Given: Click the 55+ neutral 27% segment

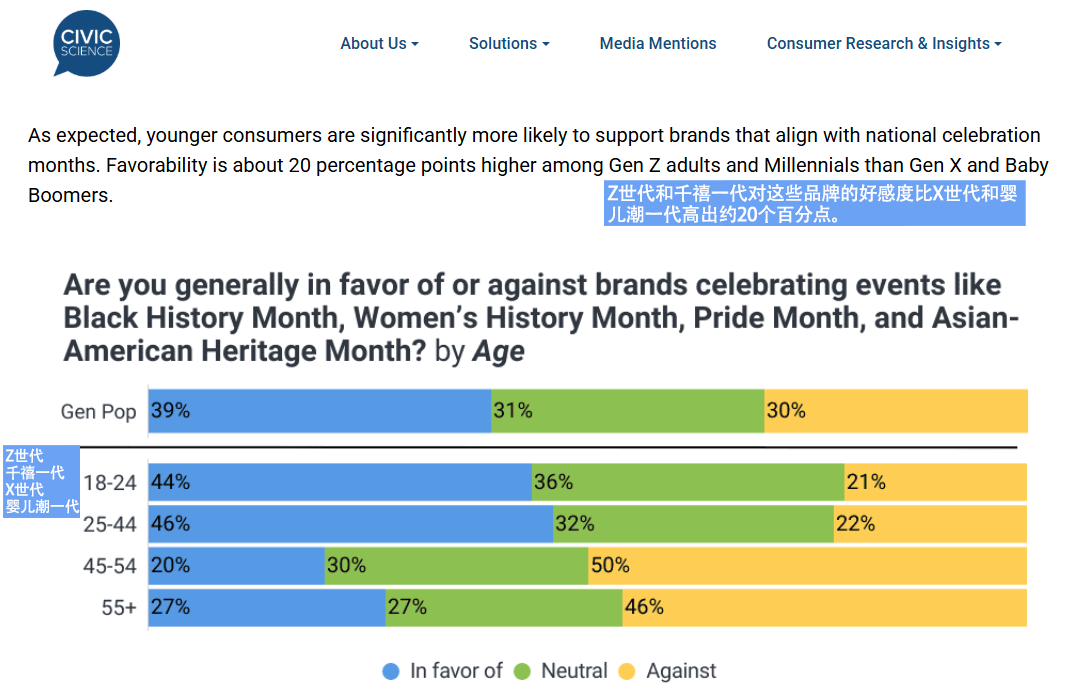Looking at the screenshot, I should tap(504, 607).
